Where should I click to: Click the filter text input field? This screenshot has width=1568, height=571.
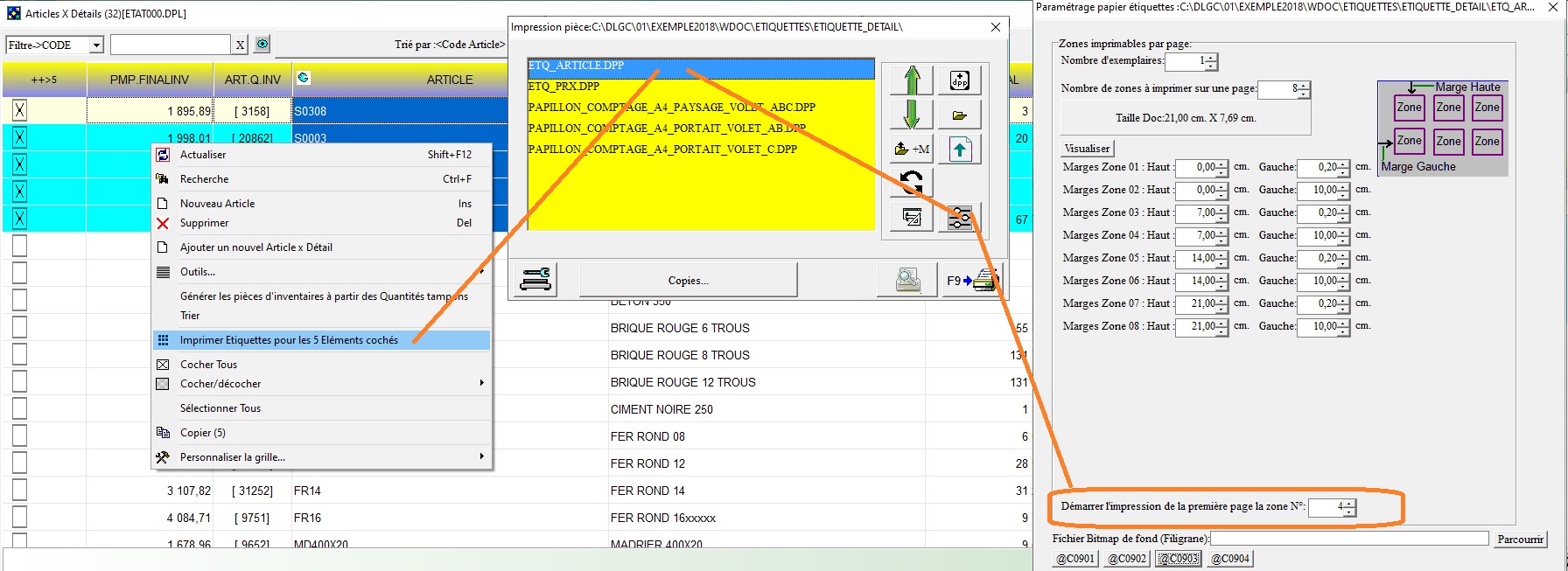tap(170, 45)
